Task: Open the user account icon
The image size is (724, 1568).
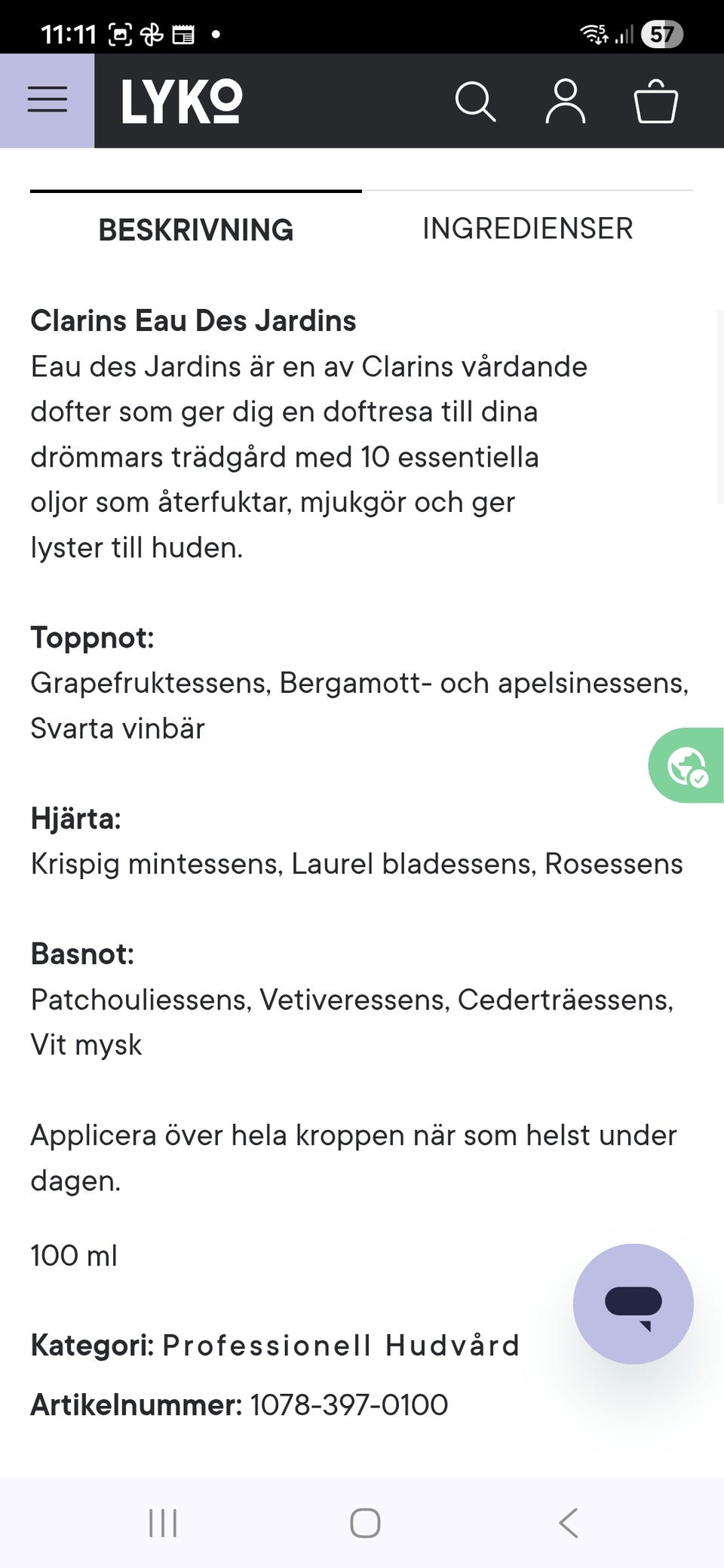Action: pos(565,101)
